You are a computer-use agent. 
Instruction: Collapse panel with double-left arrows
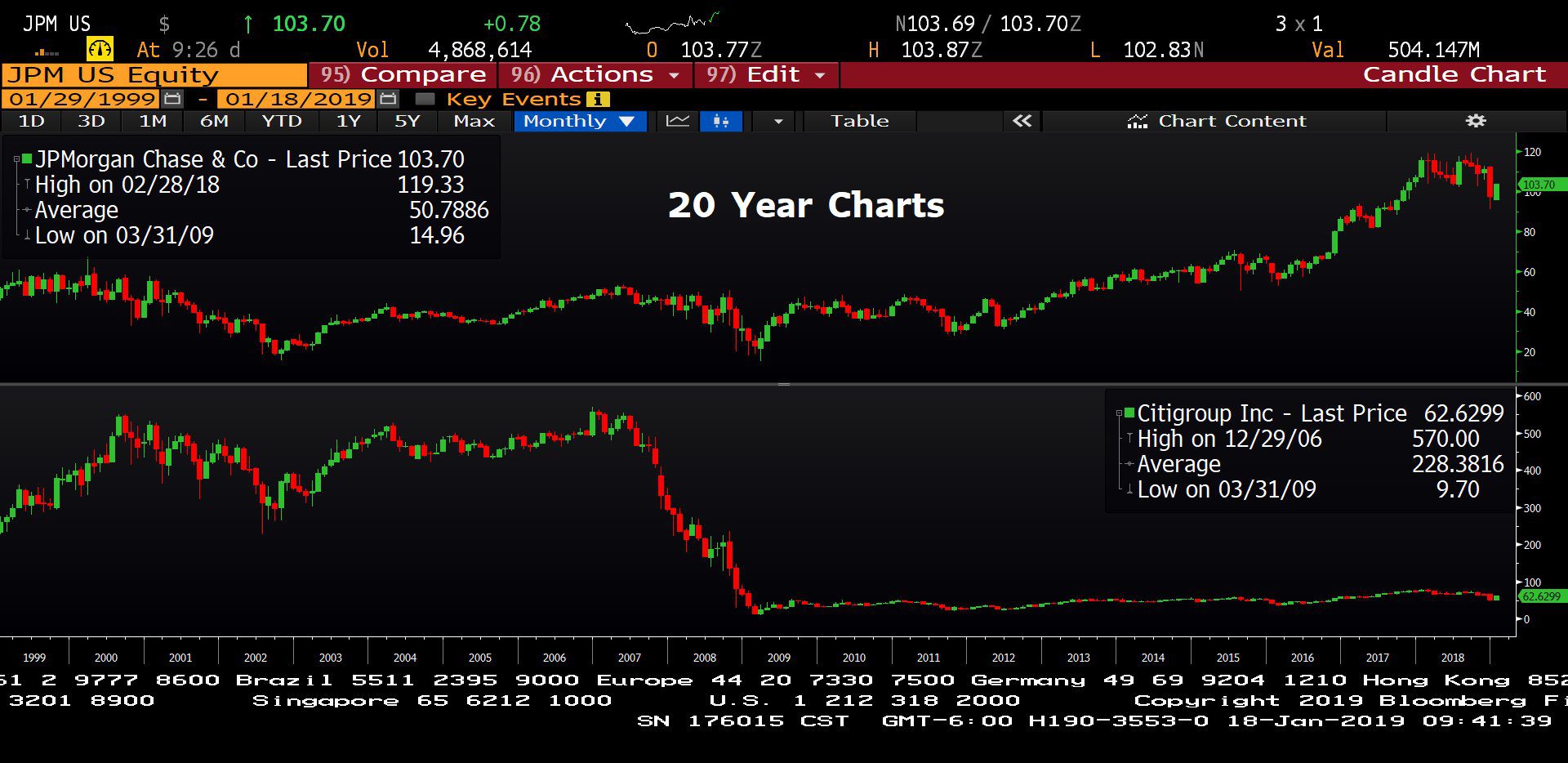[x=1022, y=121]
